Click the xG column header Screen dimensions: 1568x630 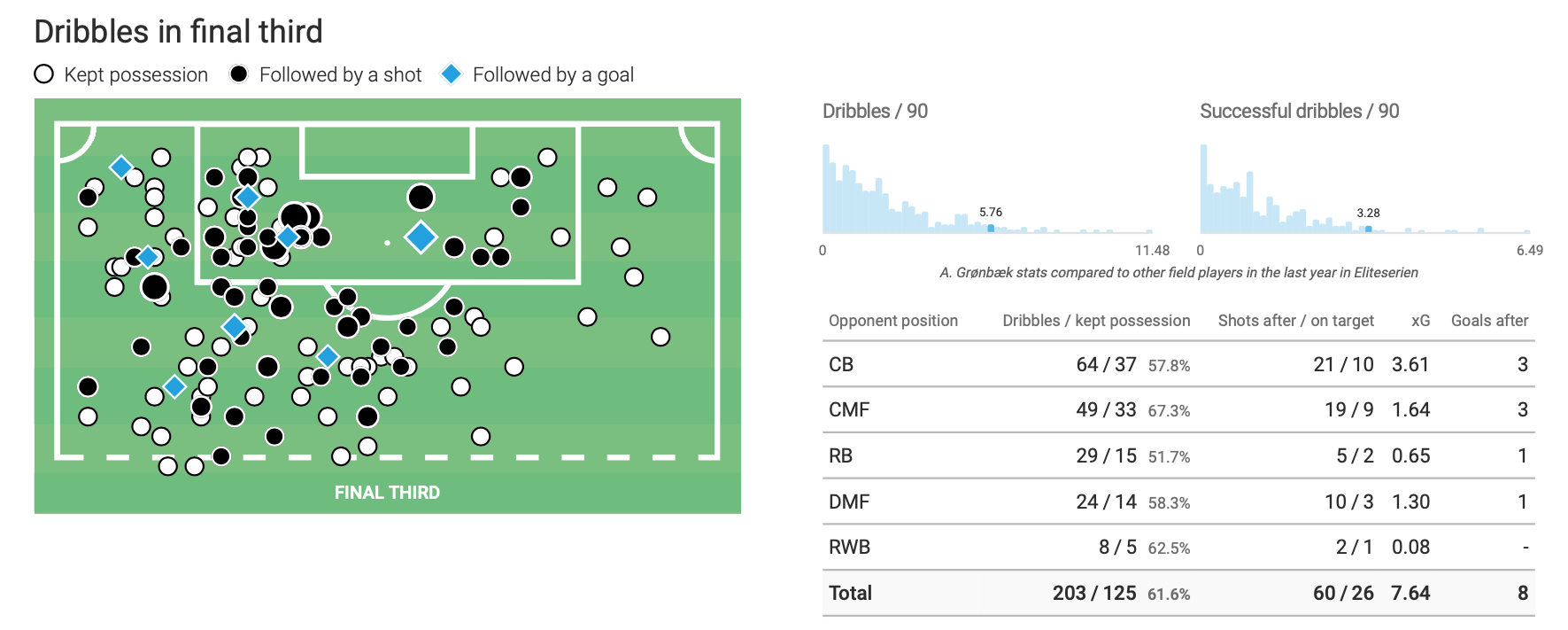(x=1420, y=321)
